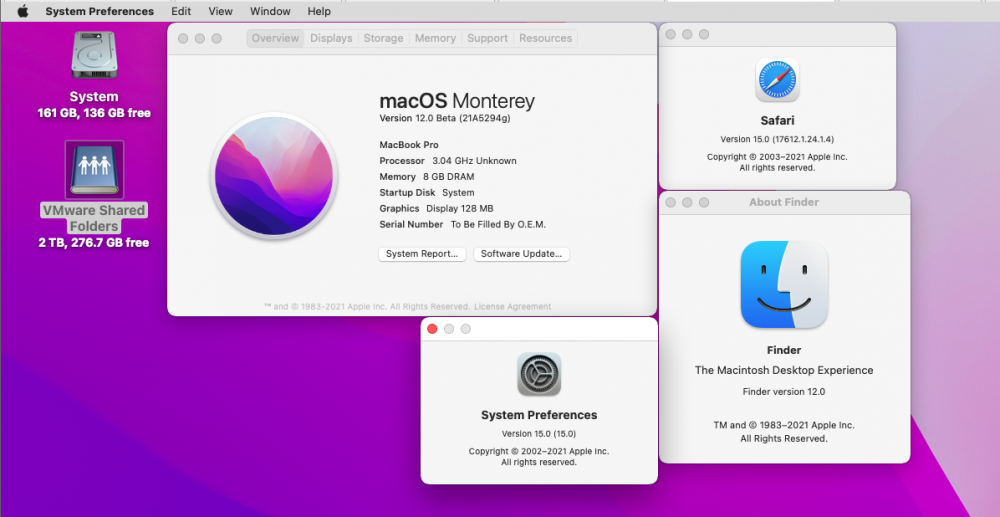Open the System Preferences menu bar item

pos(99,11)
